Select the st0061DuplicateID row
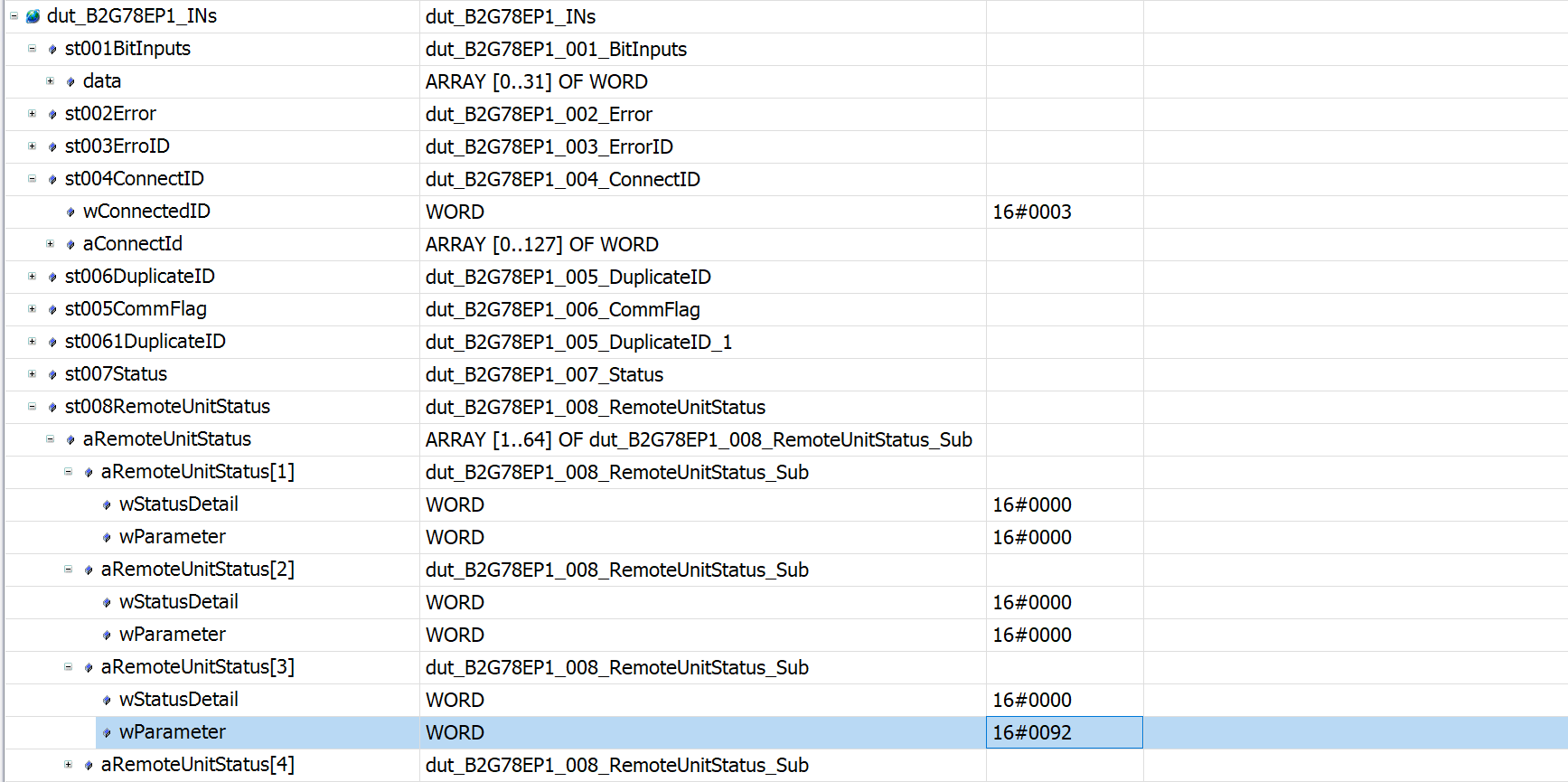 click(145, 342)
